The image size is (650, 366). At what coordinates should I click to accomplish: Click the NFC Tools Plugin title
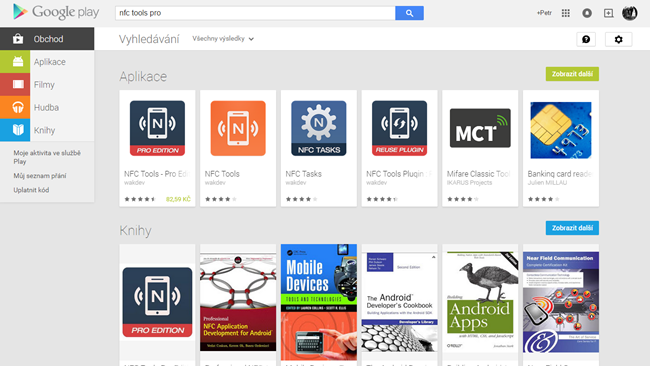tap(399, 174)
